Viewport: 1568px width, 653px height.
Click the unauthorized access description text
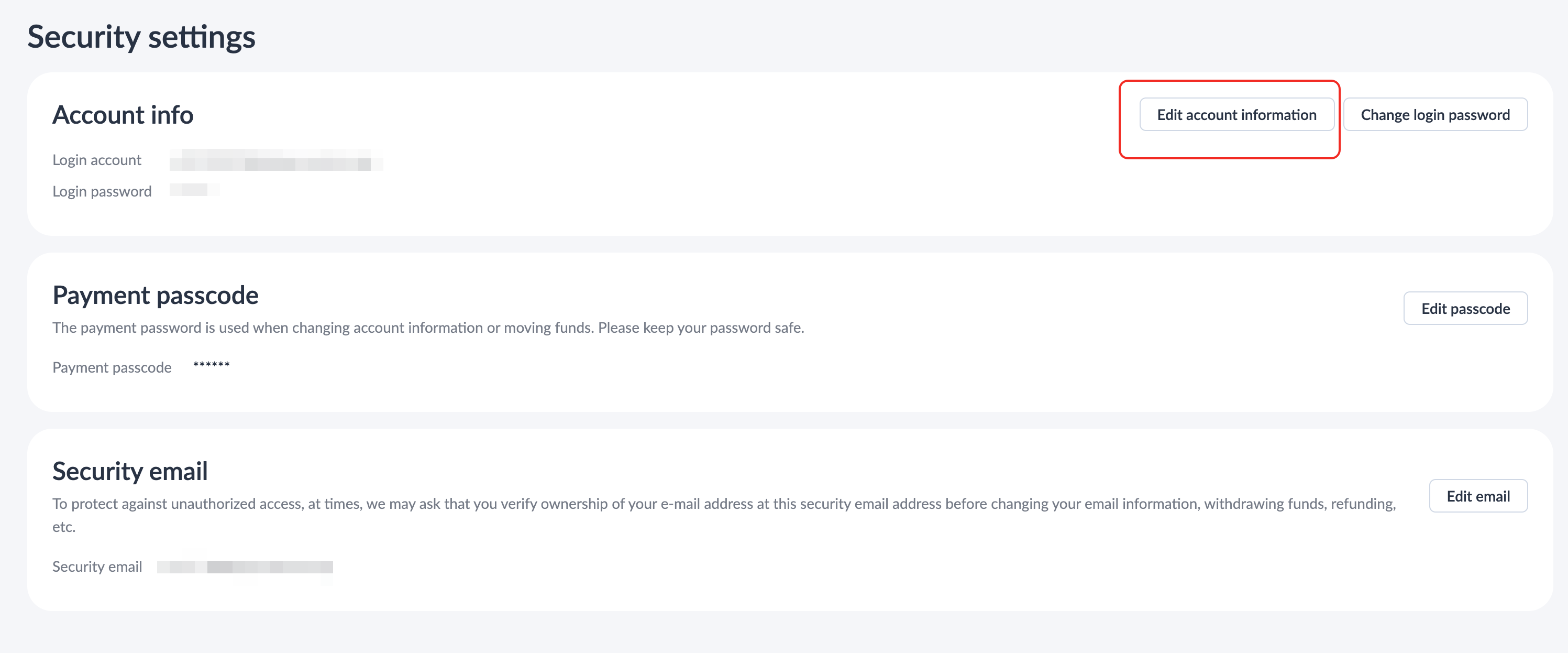(723, 504)
